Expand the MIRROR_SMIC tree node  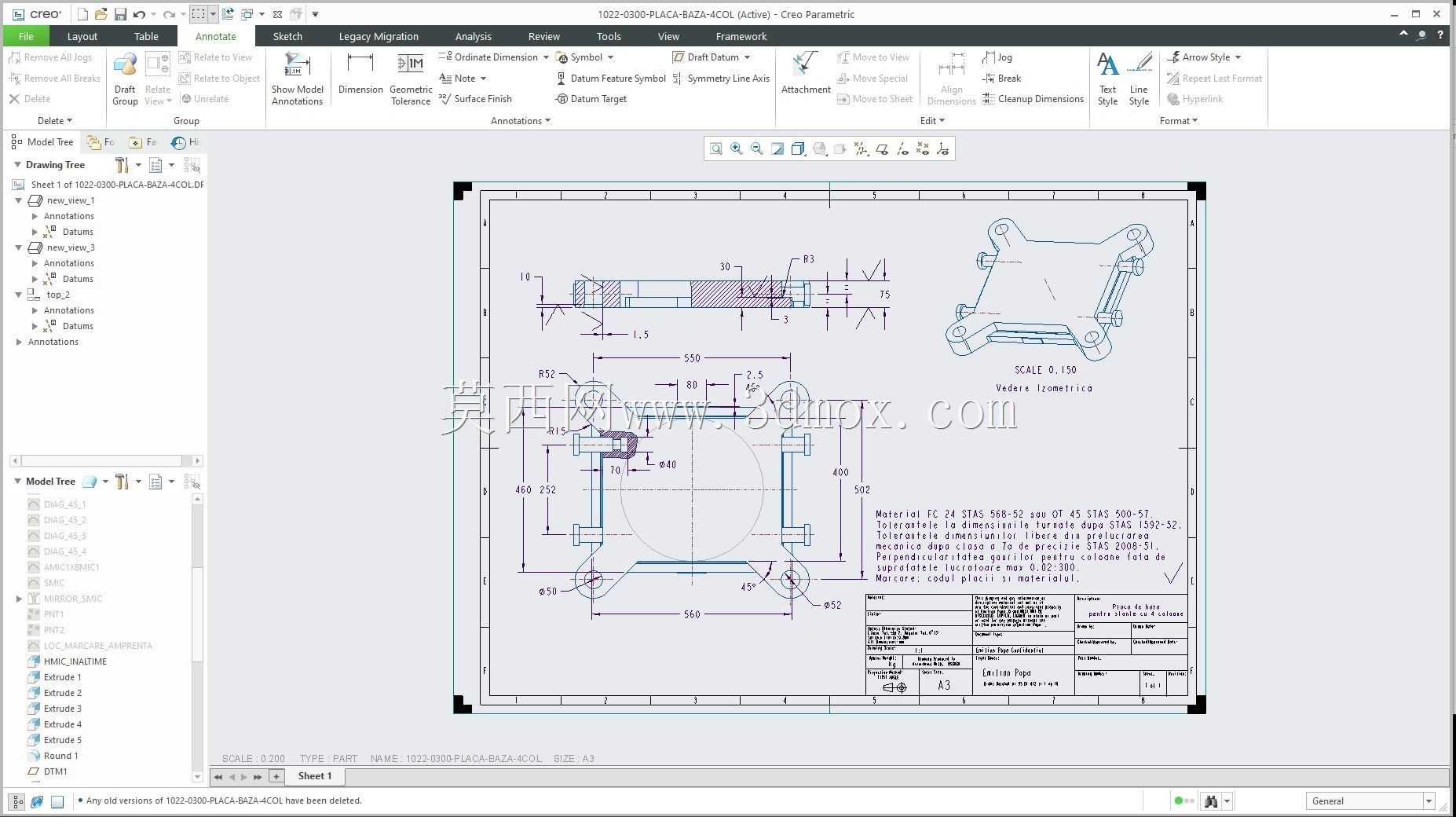pyautogui.click(x=19, y=599)
